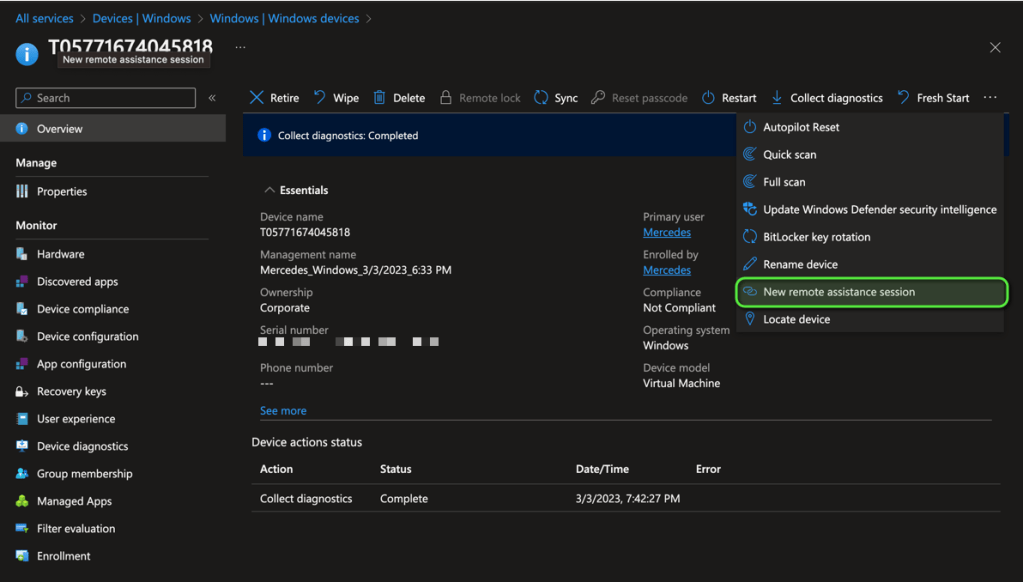The image size is (1023, 582).
Task: Choose BitLocker key rotation option
Action: [816, 237]
